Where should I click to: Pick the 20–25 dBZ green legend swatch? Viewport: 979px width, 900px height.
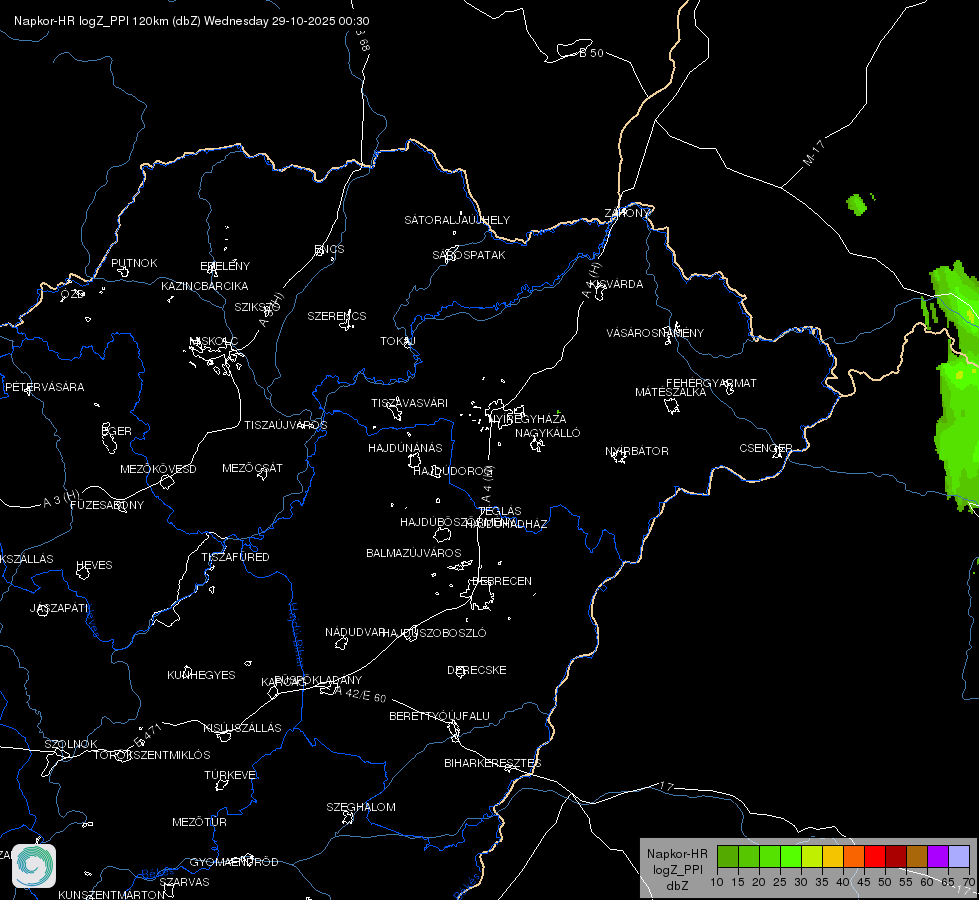(x=770, y=857)
